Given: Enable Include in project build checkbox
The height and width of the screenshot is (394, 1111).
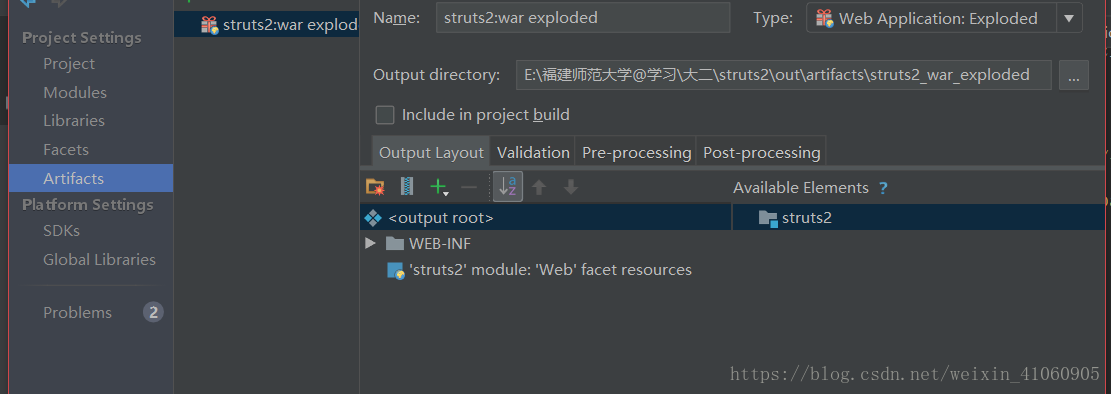Looking at the screenshot, I should tap(385, 115).
